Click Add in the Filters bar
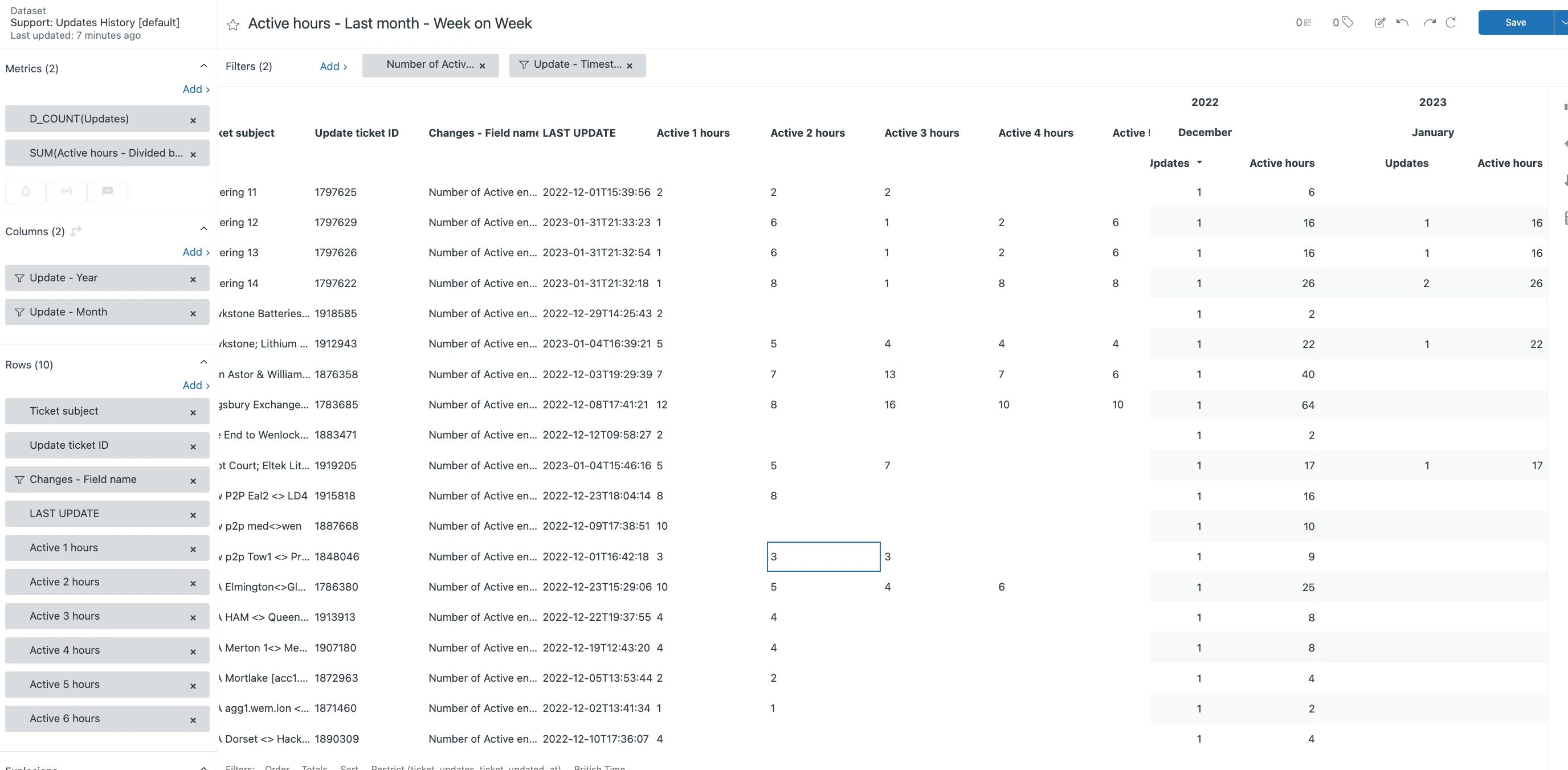 click(333, 66)
